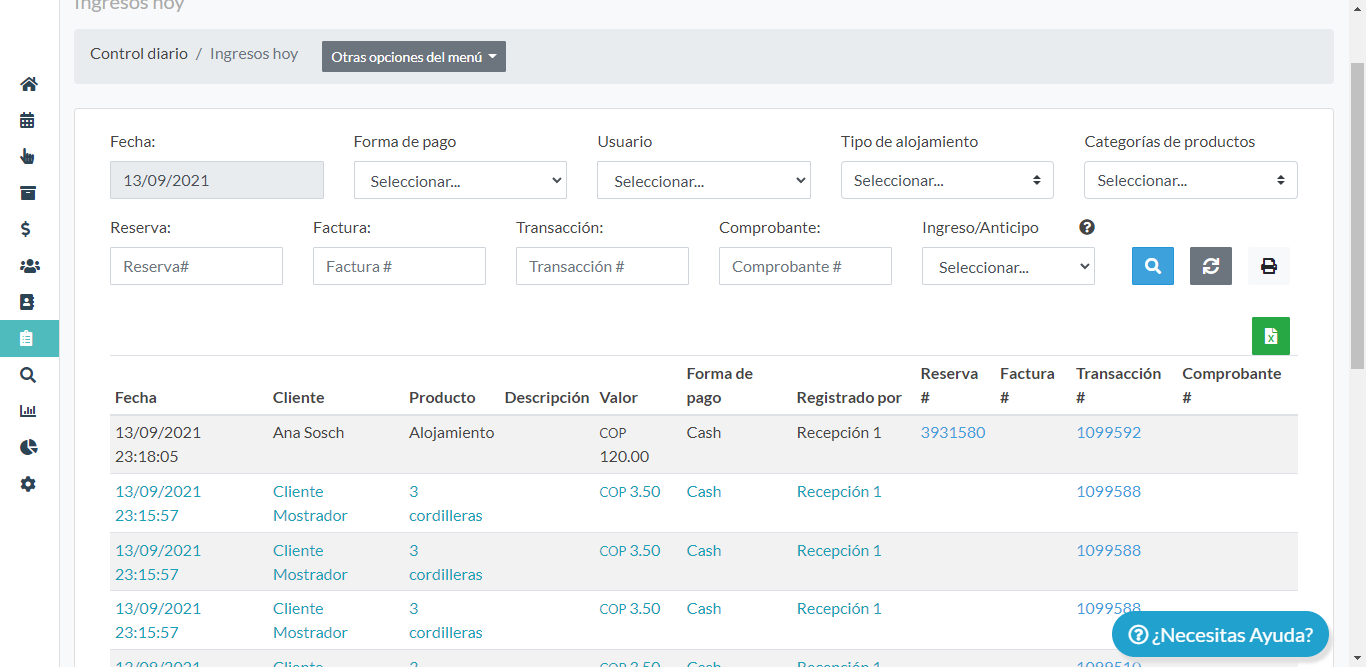Click the home icon in sidebar
Screen dimensions: 1366x667
click(x=28, y=84)
